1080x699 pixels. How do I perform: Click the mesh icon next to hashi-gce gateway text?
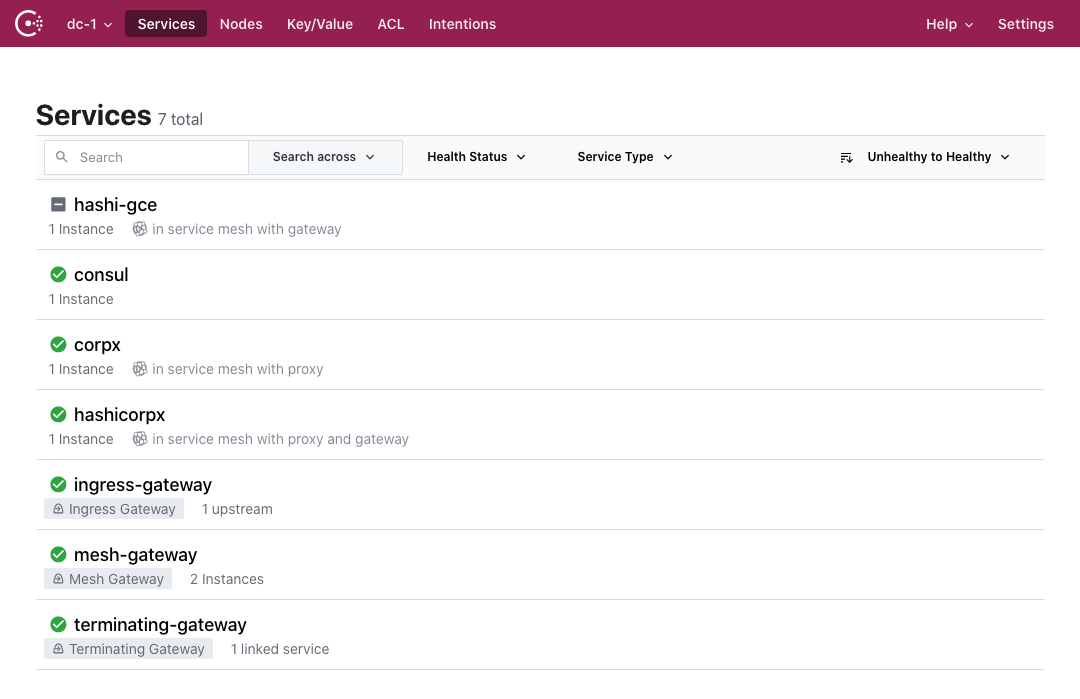tap(140, 229)
